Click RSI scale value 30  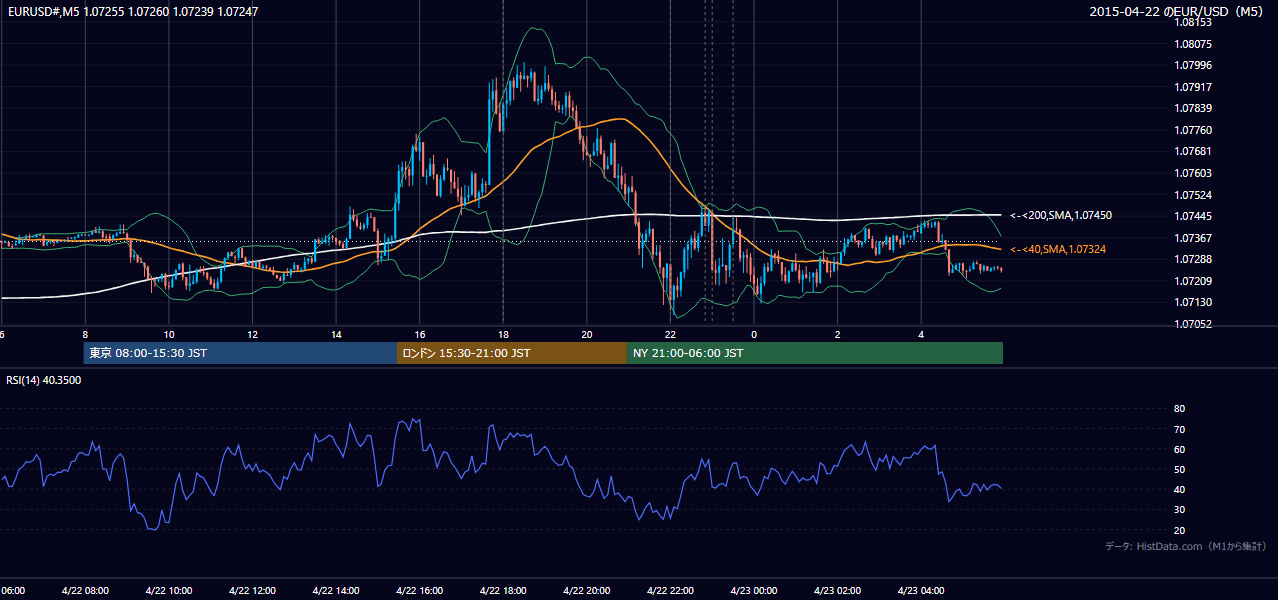pyautogui.click(x=1179, y=510)
